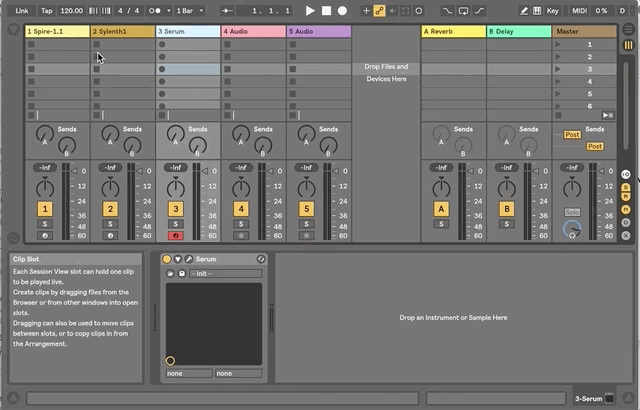Open the 1 Bar quantization dropdown
This screenshot has height=410, width=640.
pyautogui.click(x=188, y=10)
